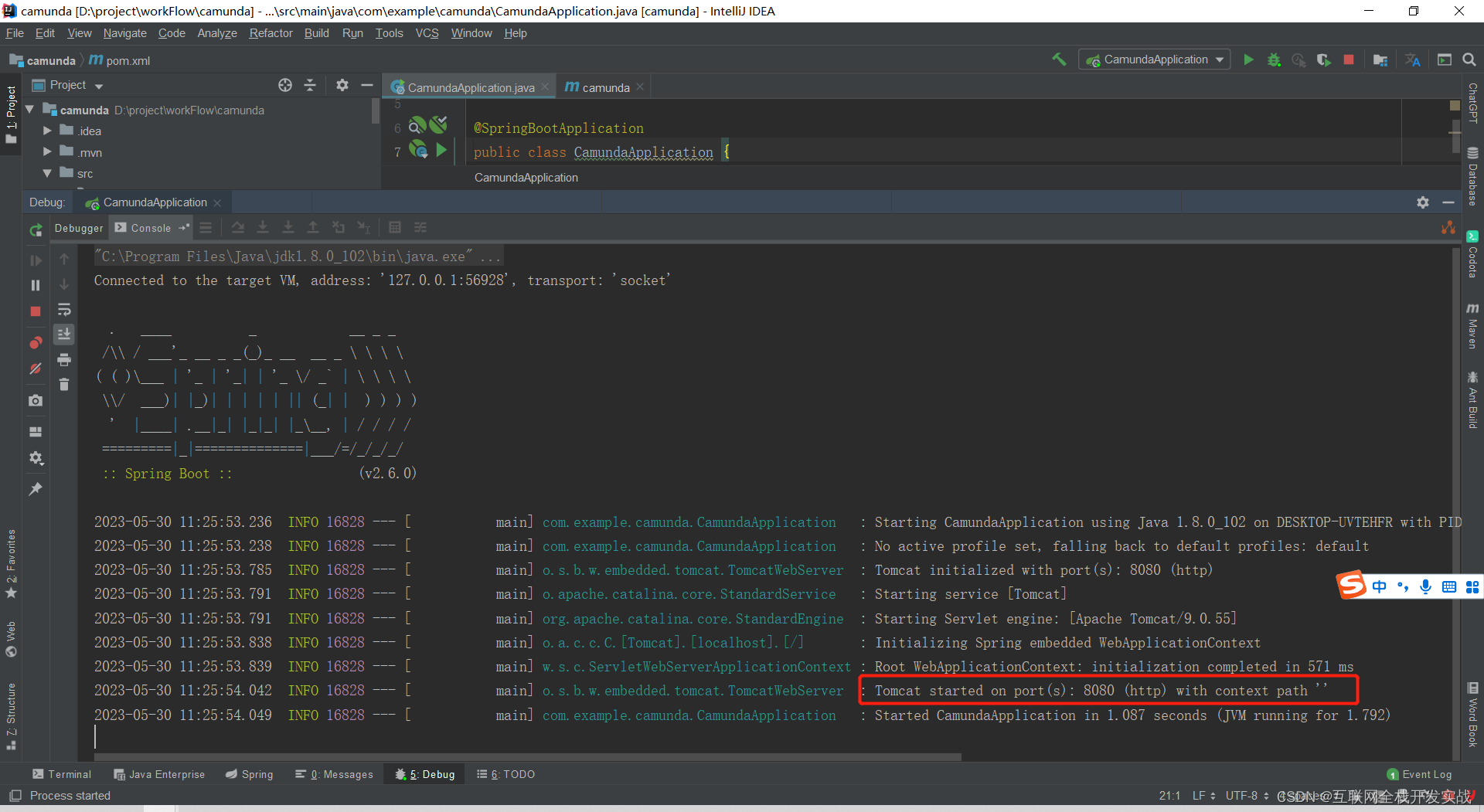Click the LF line separator selector
Image resolution: width=1484 pixels, height=812 pixels.
[1203, 796]
